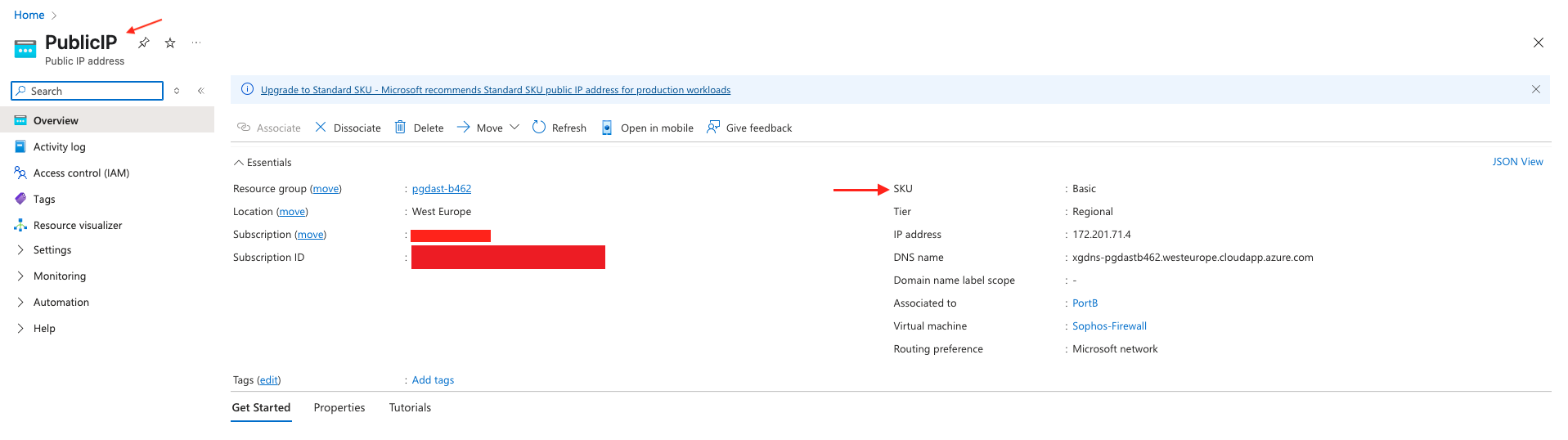Click the Associate link icon in toolbar
The image size is (1568, 440).
point(244,127)
